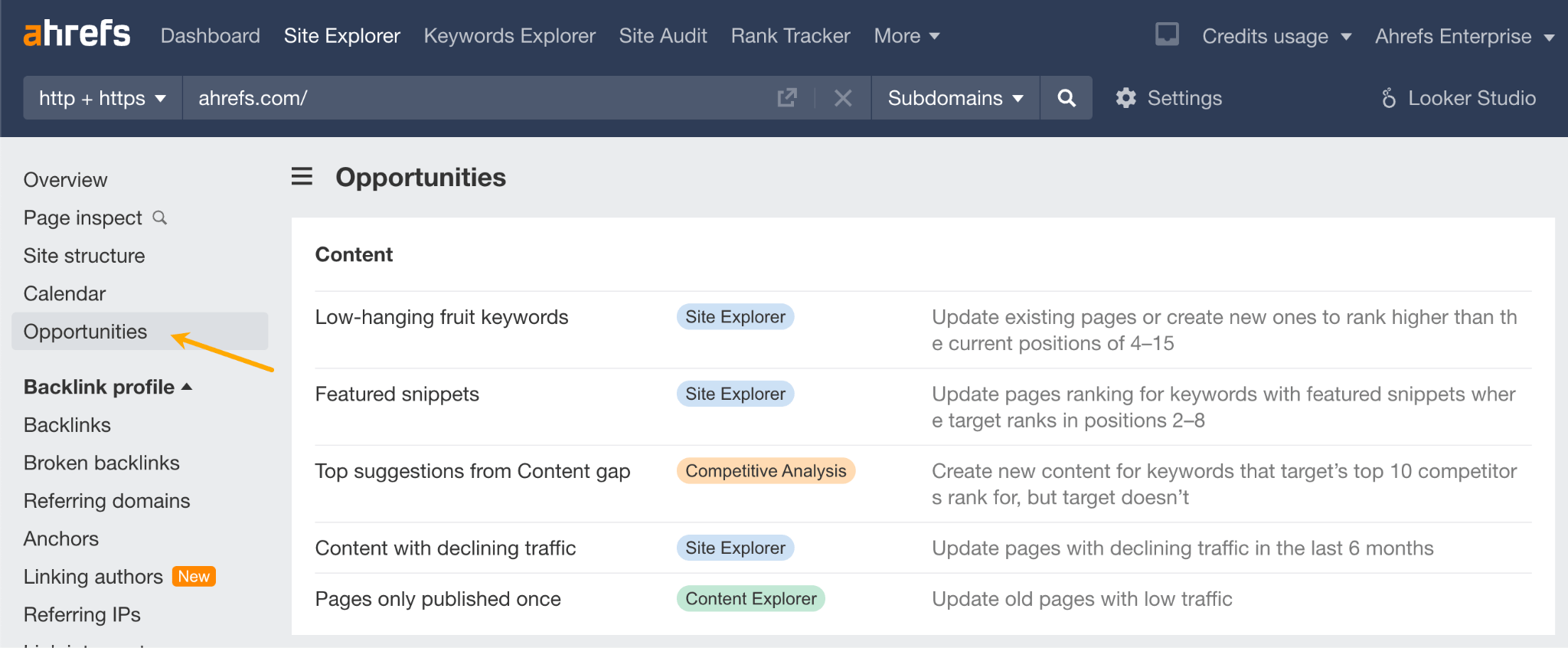Click the search magnifier button
Viewport: 1568px width, 648px height.
point(1067,98)
